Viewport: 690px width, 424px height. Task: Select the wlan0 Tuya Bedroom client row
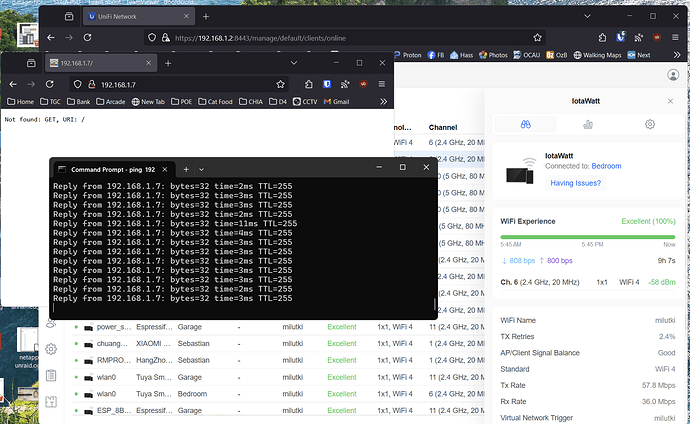pyautogui.click(x=278, y=394)
